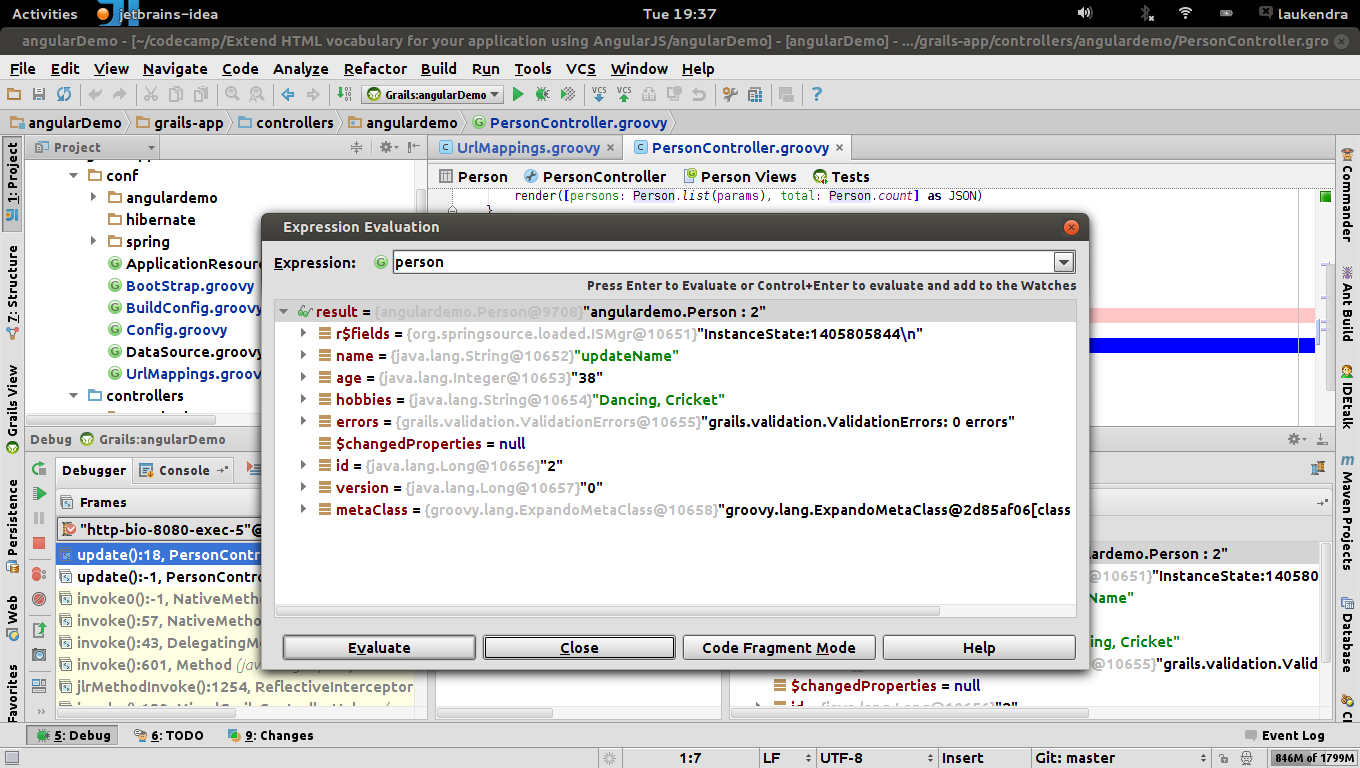The width and height of the screenshot is (1360, 768).
Task: Expand the metaClass node
Action: point(304,510)
